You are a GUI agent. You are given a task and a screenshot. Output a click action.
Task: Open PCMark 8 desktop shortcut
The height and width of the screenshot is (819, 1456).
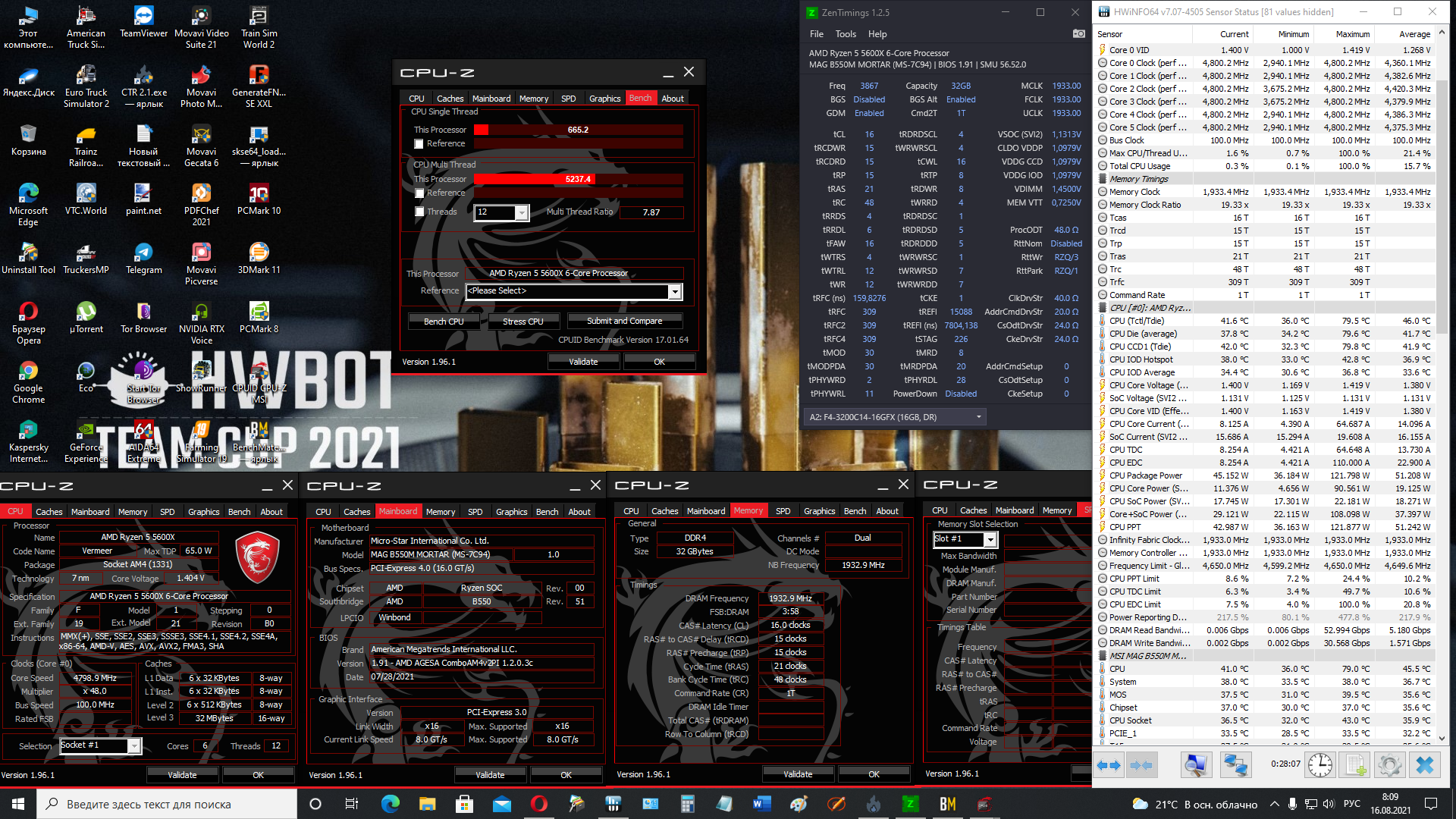point(259,318)
